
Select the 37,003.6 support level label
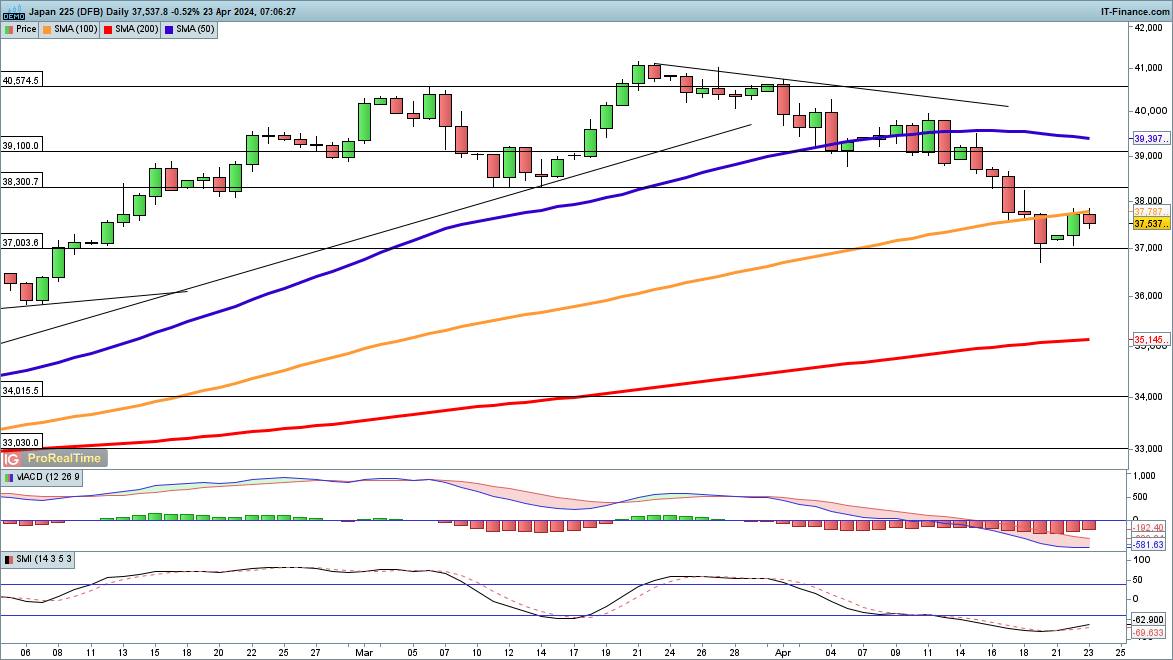pos(21,242)
